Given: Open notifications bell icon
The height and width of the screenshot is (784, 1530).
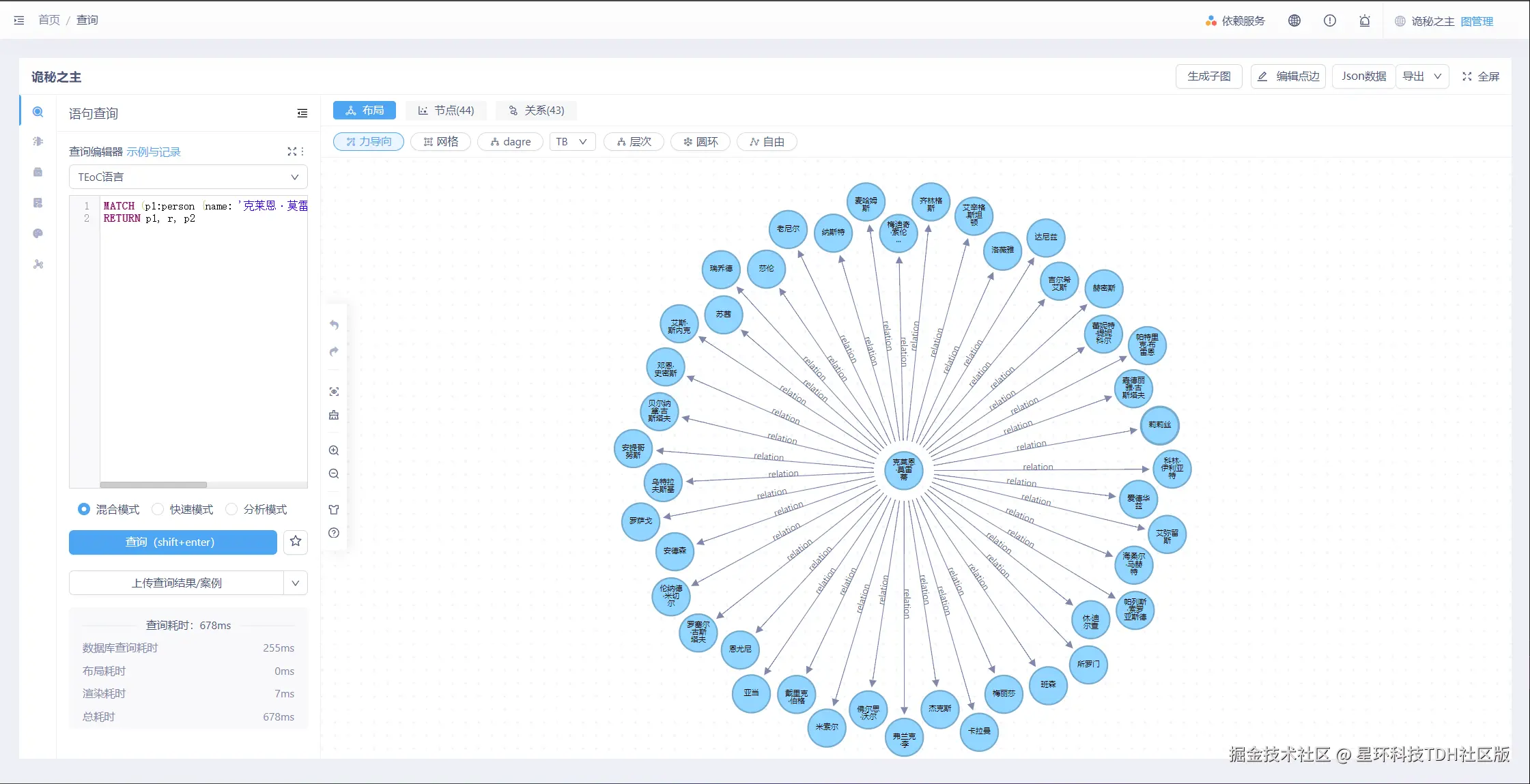Looking at the screenshot, I should (1364, 20).
